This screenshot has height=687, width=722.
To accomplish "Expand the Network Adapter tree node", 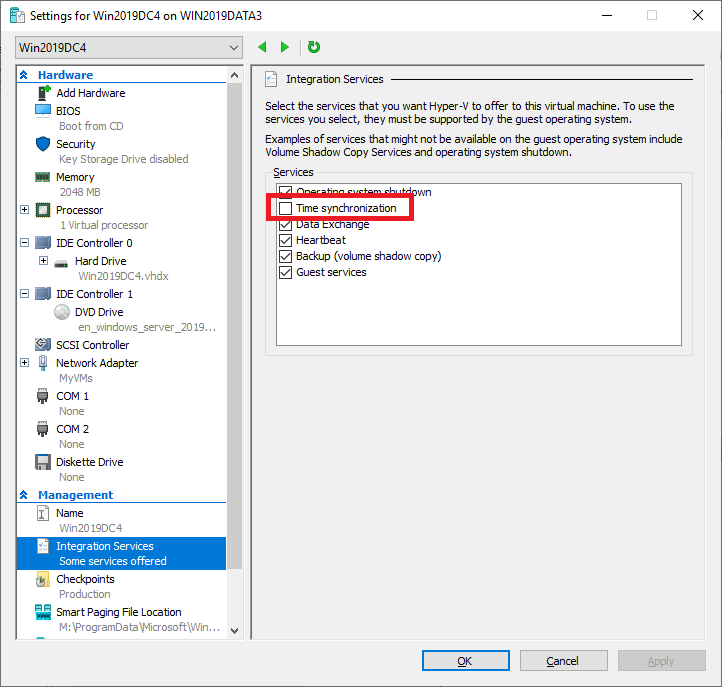I will coord(24,363).
